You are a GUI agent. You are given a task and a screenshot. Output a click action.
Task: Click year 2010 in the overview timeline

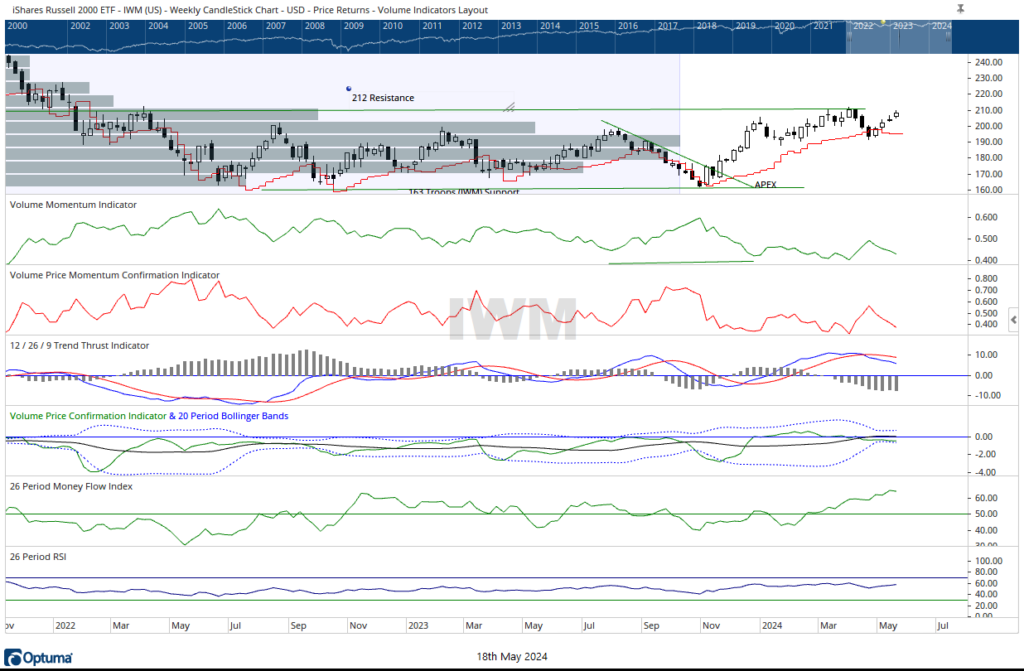pos(393,25)
